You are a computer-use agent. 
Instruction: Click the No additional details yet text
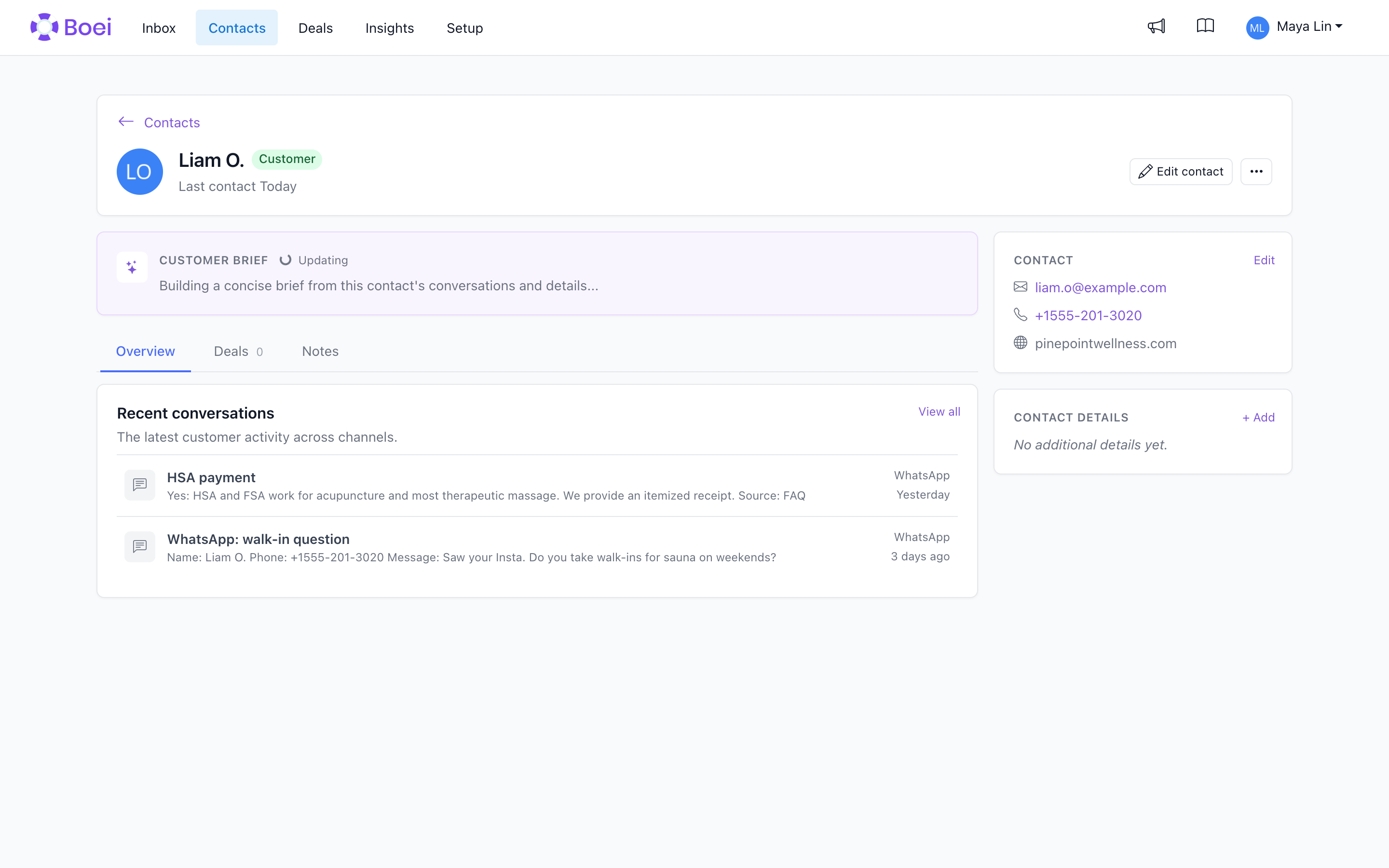click(x=1090, y=445)
